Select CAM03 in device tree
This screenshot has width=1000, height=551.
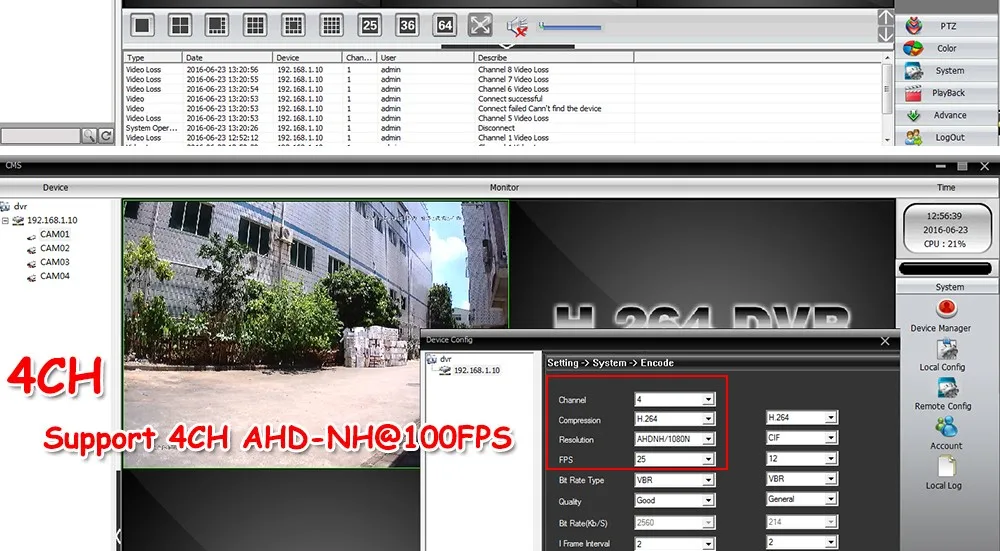click(x=55, y=262)
